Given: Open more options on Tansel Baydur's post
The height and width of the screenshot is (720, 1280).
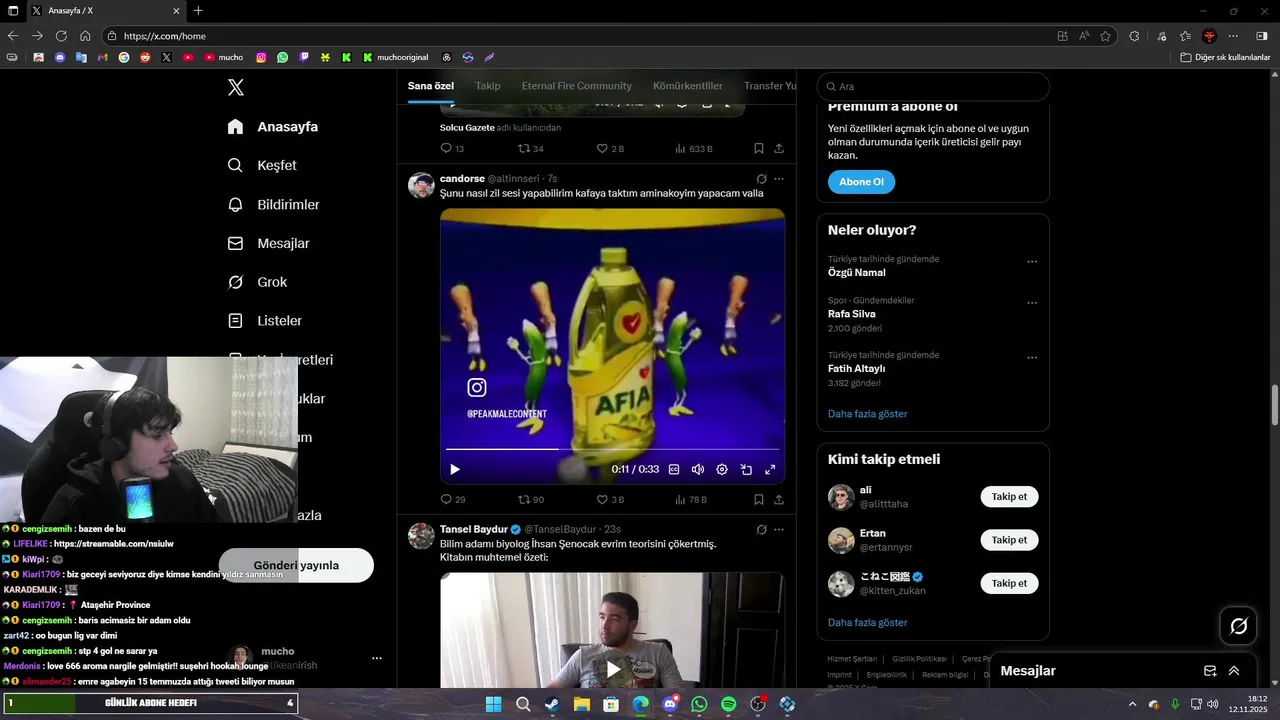Looking at the screenshot, I should point(779,529).
